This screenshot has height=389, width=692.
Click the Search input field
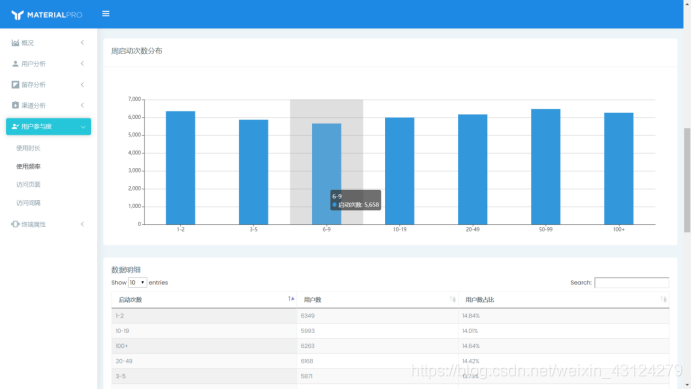632,283
